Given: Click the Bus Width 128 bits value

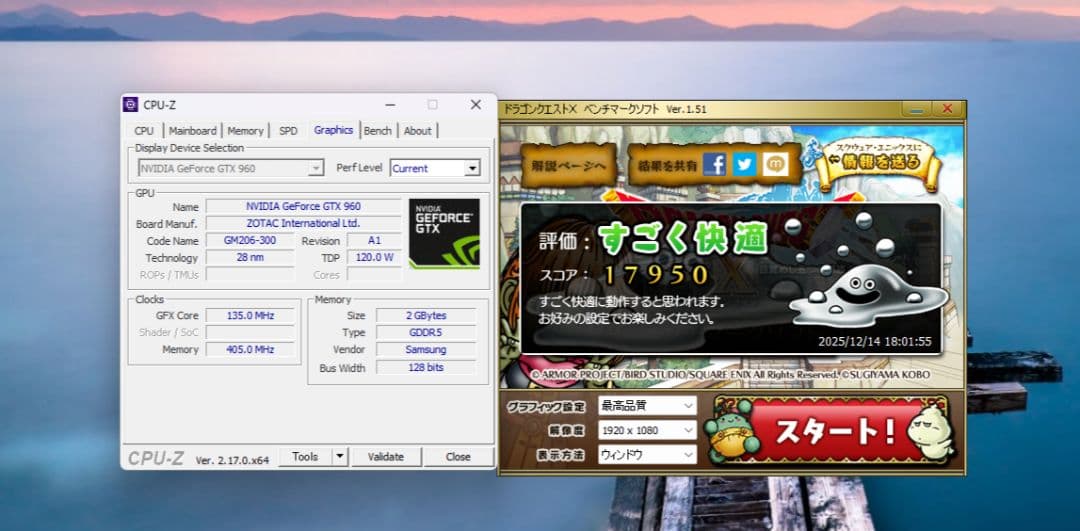Looking at the screenshot, I should click(x=426, y=367).
